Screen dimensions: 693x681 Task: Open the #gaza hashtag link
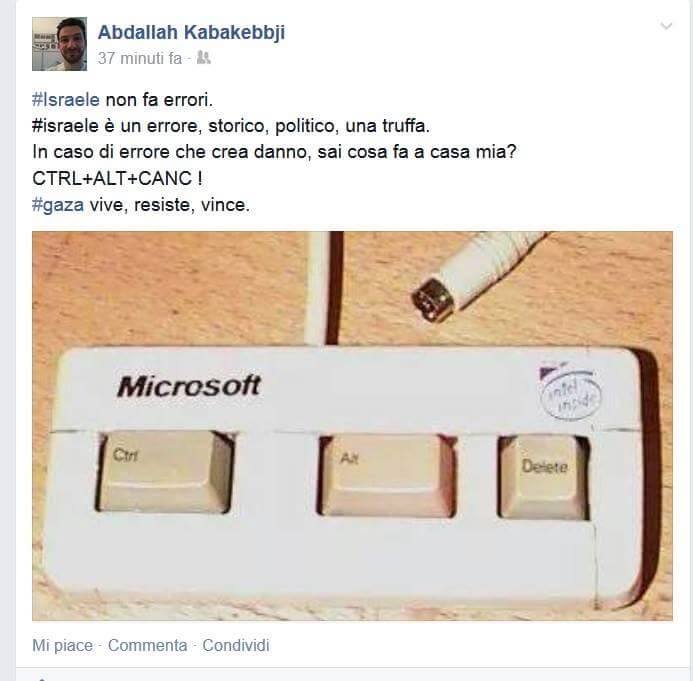click(58, 205)
